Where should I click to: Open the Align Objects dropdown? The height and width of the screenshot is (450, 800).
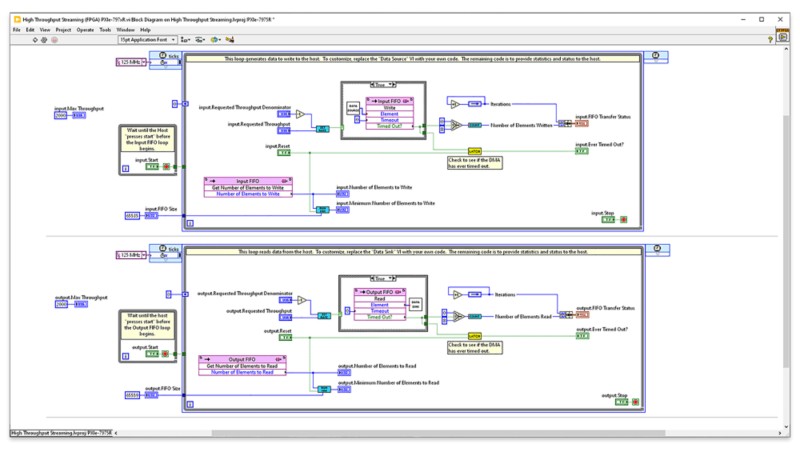coord(185,39)
